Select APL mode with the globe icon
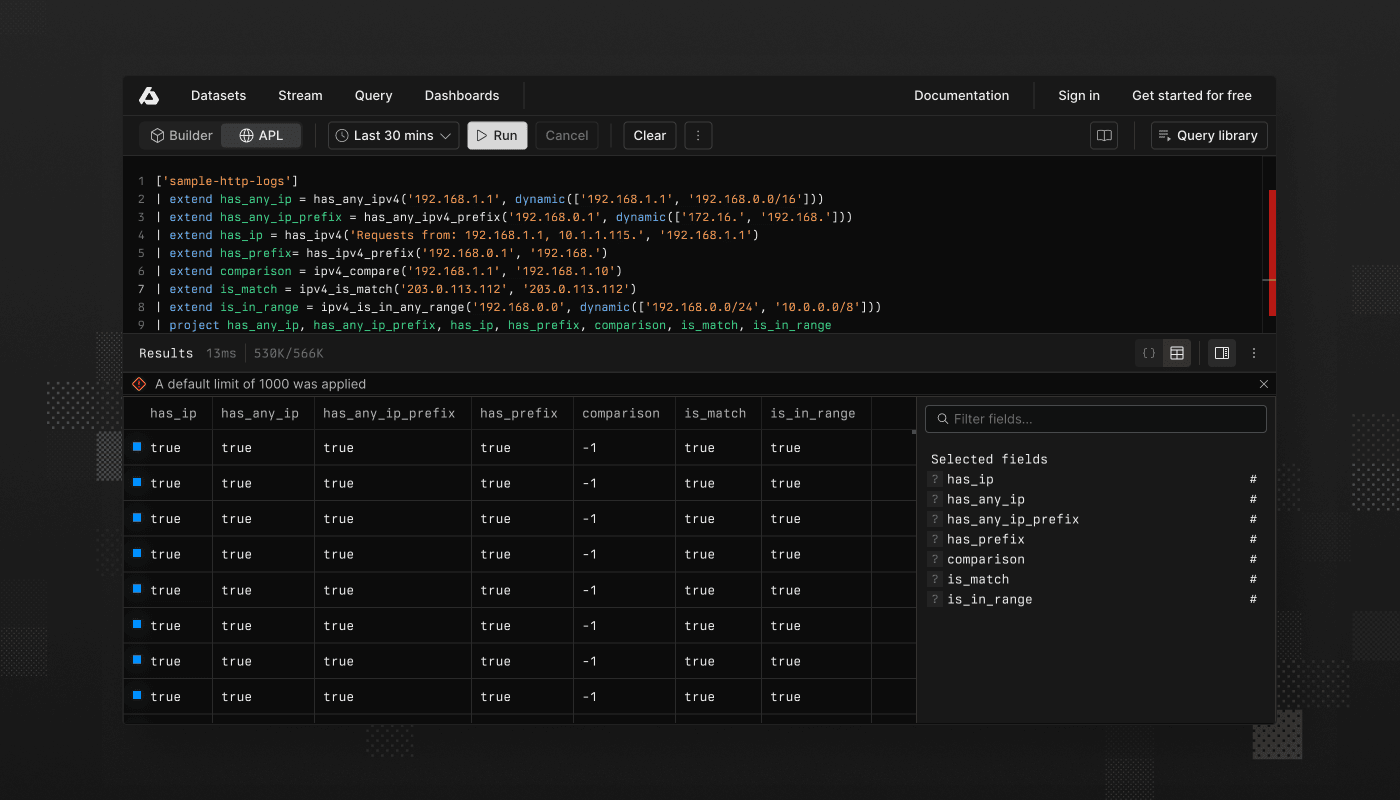 (x=260, y=135)
